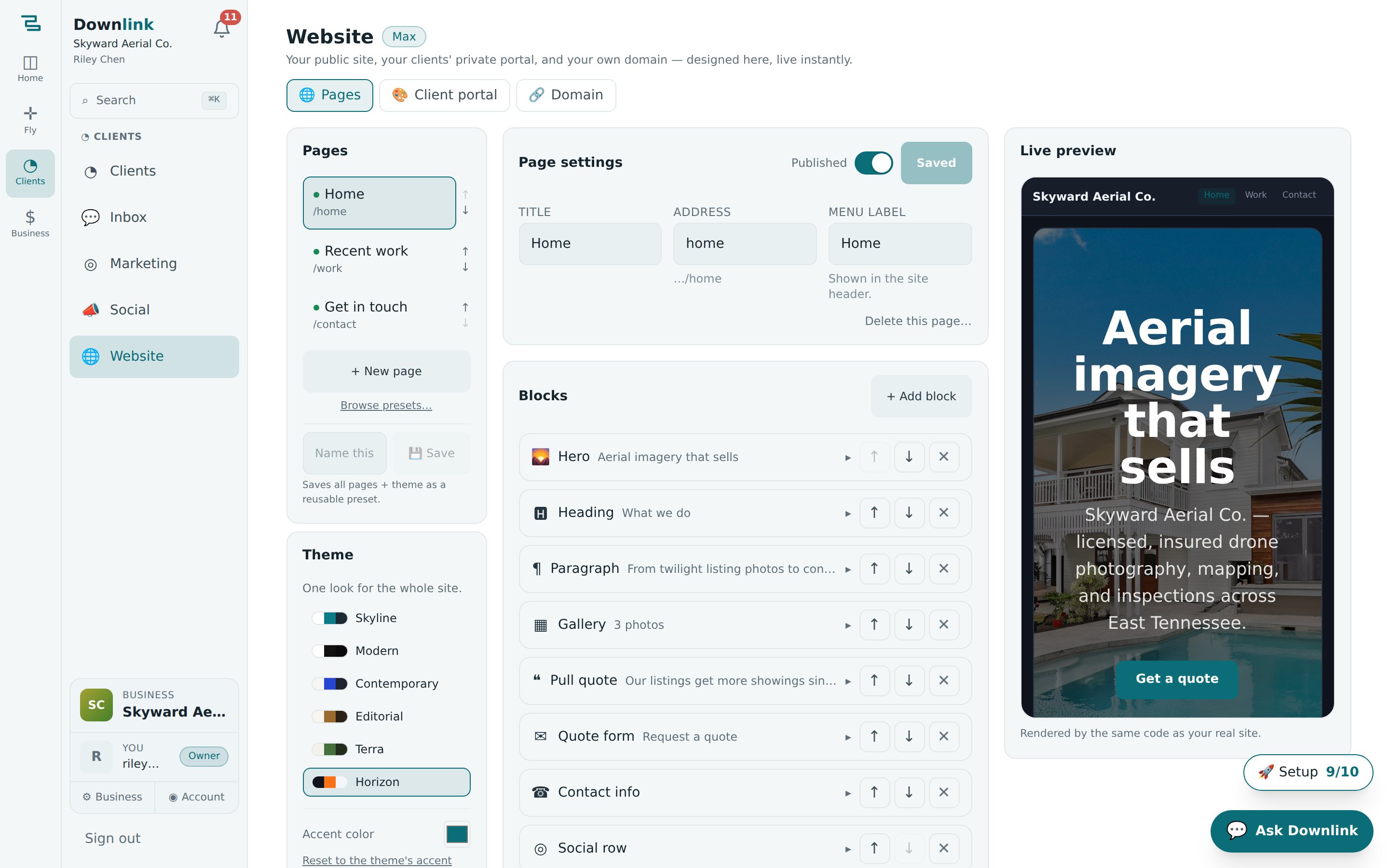Screen dimensions: 1389x868
Task: Open Browse presets link
Action: pyautogui.click(x=386, y=405)
